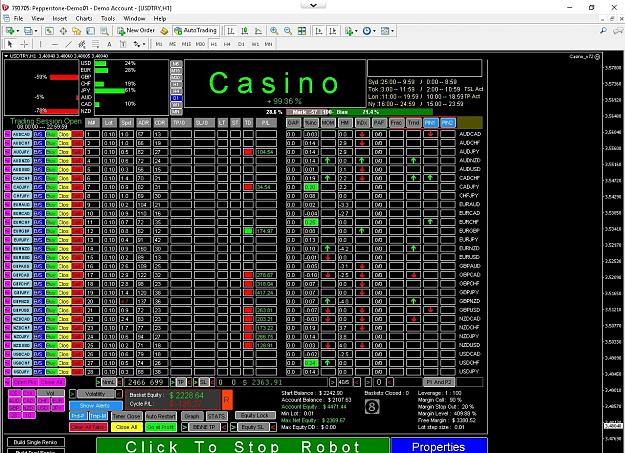The height and width of the screenshot is (453, 625).
Task: Open the View menu
Action: pyautogui.click(x=38, y=18)
